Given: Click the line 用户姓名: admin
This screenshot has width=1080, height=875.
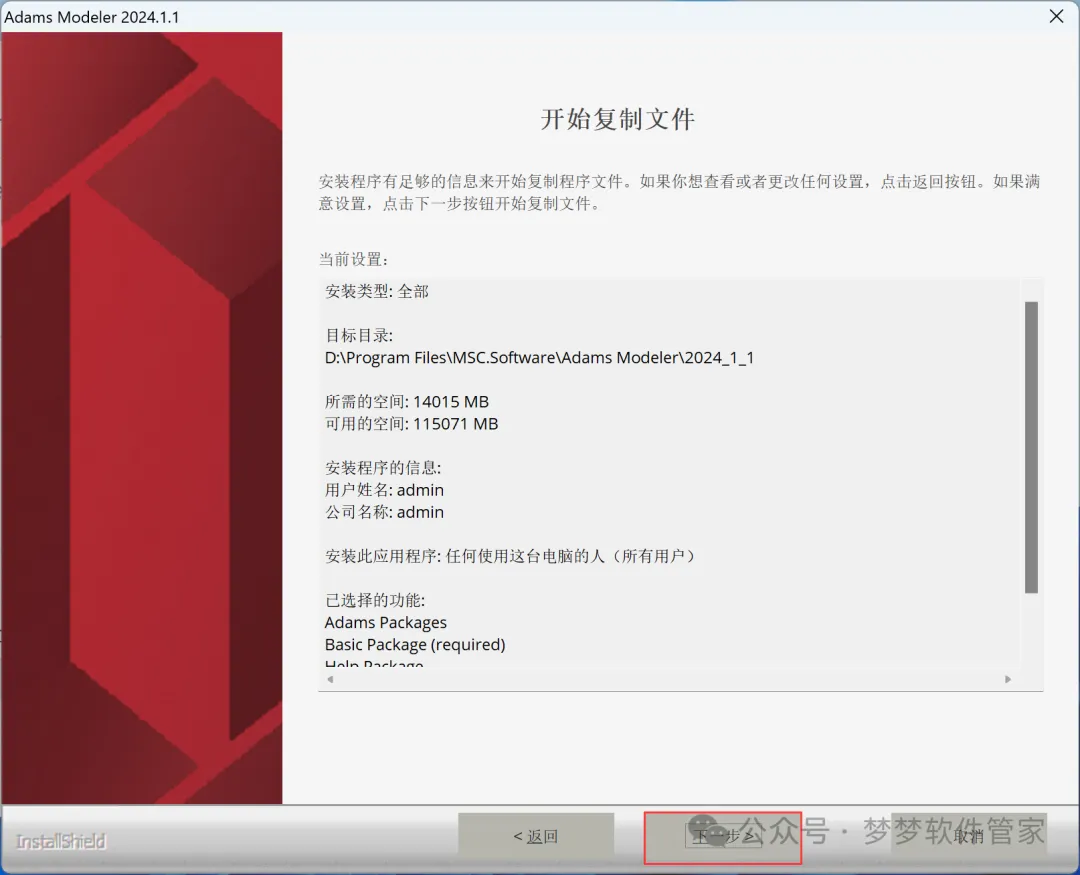Looking at the screenshot, I should [384, 490].
